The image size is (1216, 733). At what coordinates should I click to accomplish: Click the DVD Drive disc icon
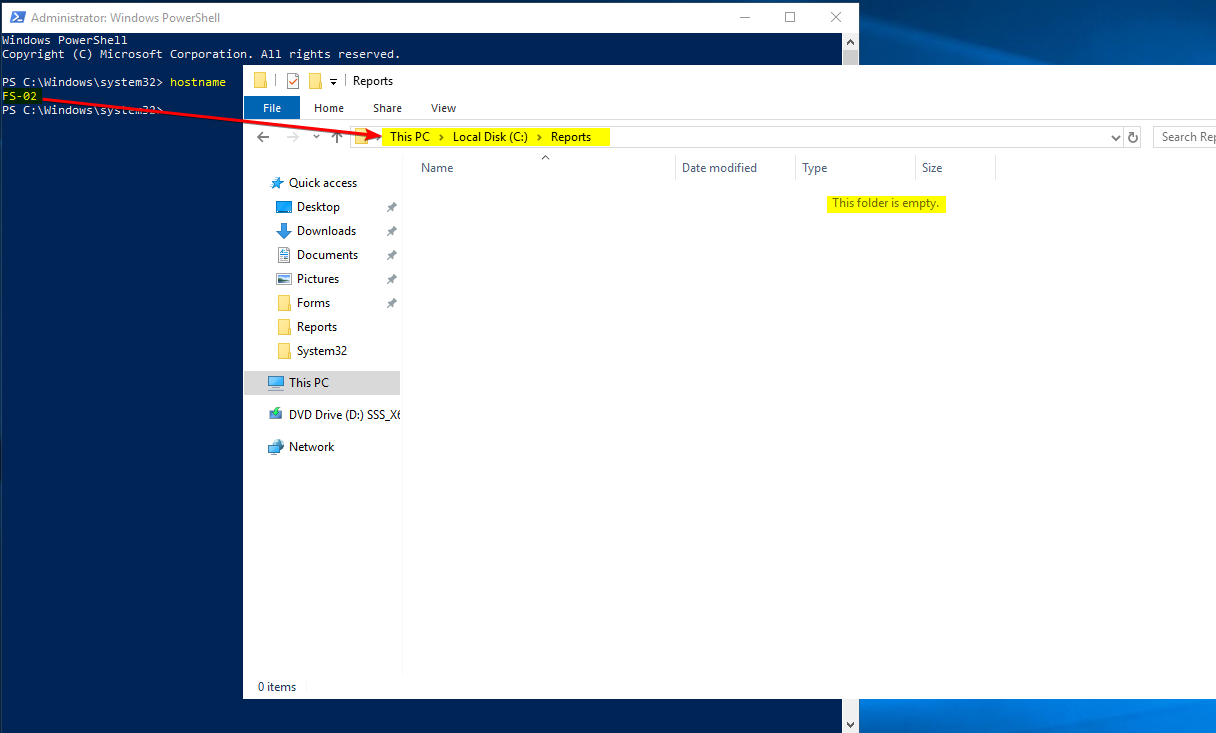click(x=275, y=414)
